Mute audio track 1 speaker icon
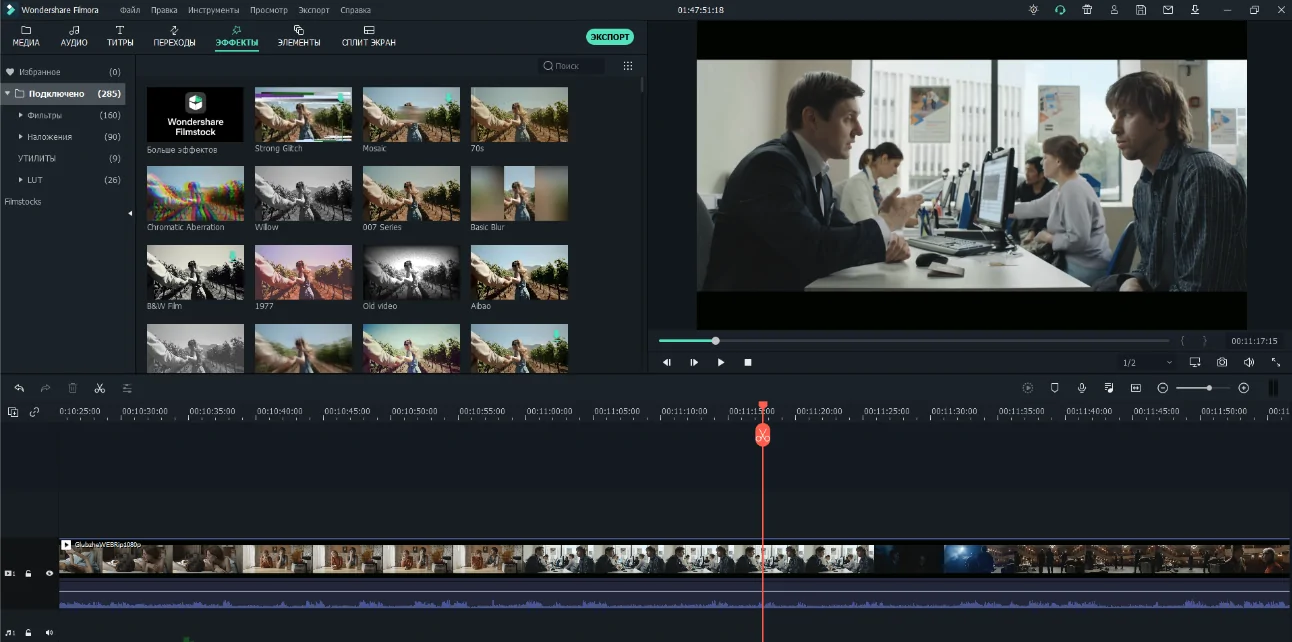This screenshot has width=1292, height=642. coord(49,632)
